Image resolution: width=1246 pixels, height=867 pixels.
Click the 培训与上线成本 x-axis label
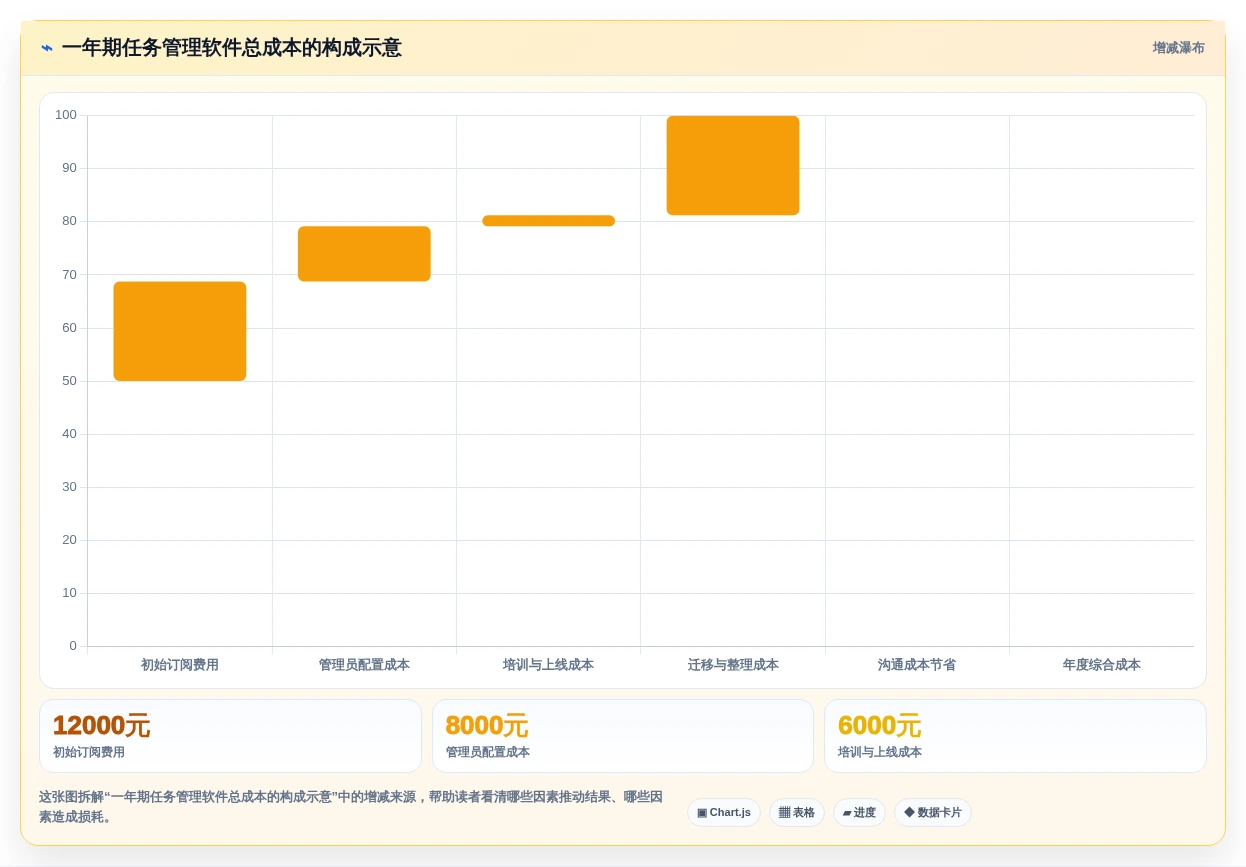click(549, 665)
